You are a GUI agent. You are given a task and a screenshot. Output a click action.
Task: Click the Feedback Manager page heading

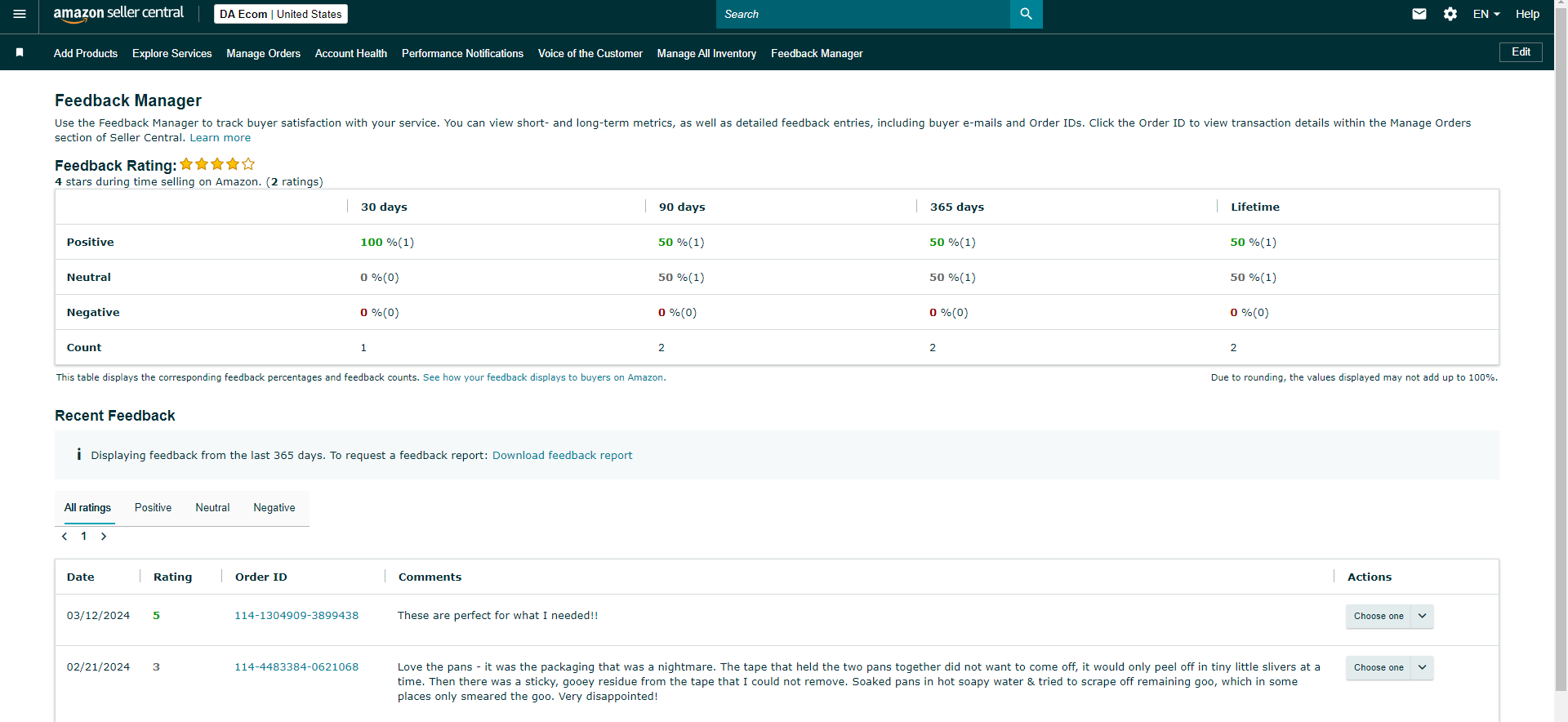(128, 100)
